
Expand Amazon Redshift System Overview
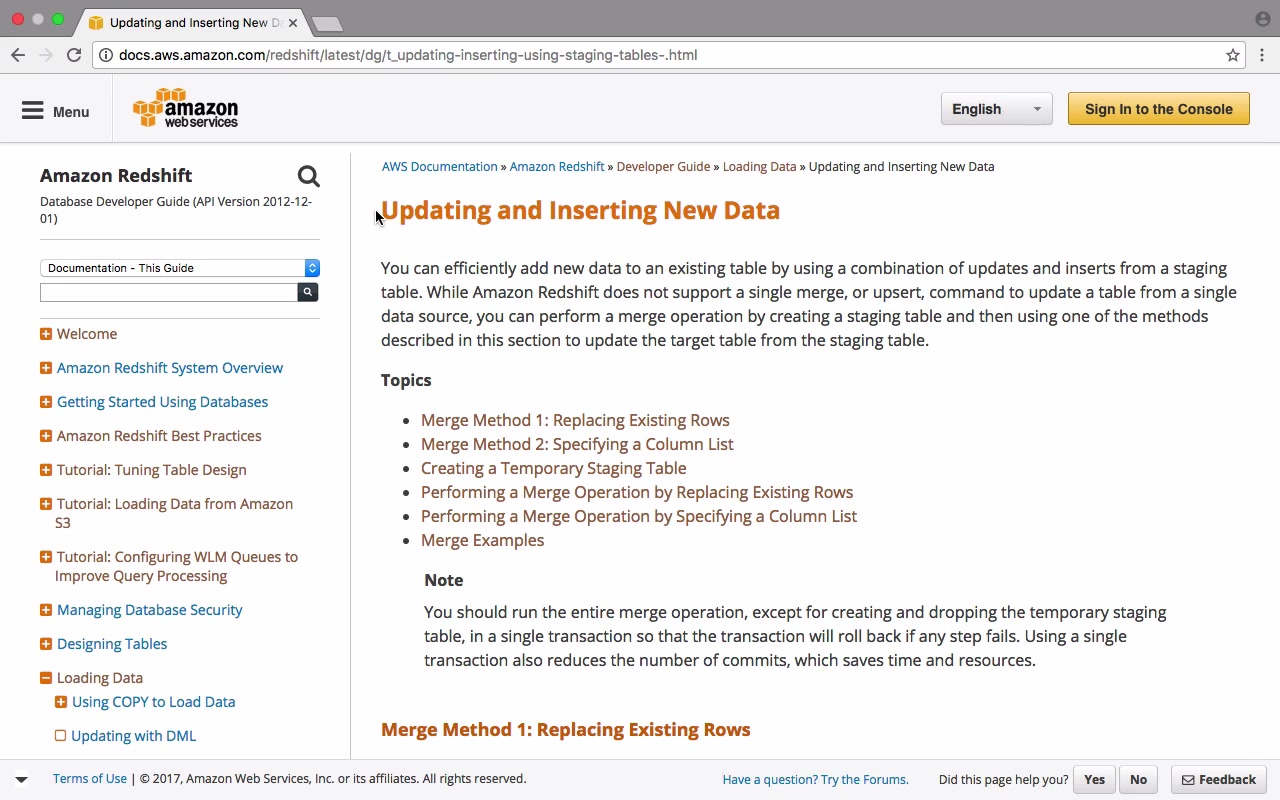pyautogui.click(x=46, y=368)
